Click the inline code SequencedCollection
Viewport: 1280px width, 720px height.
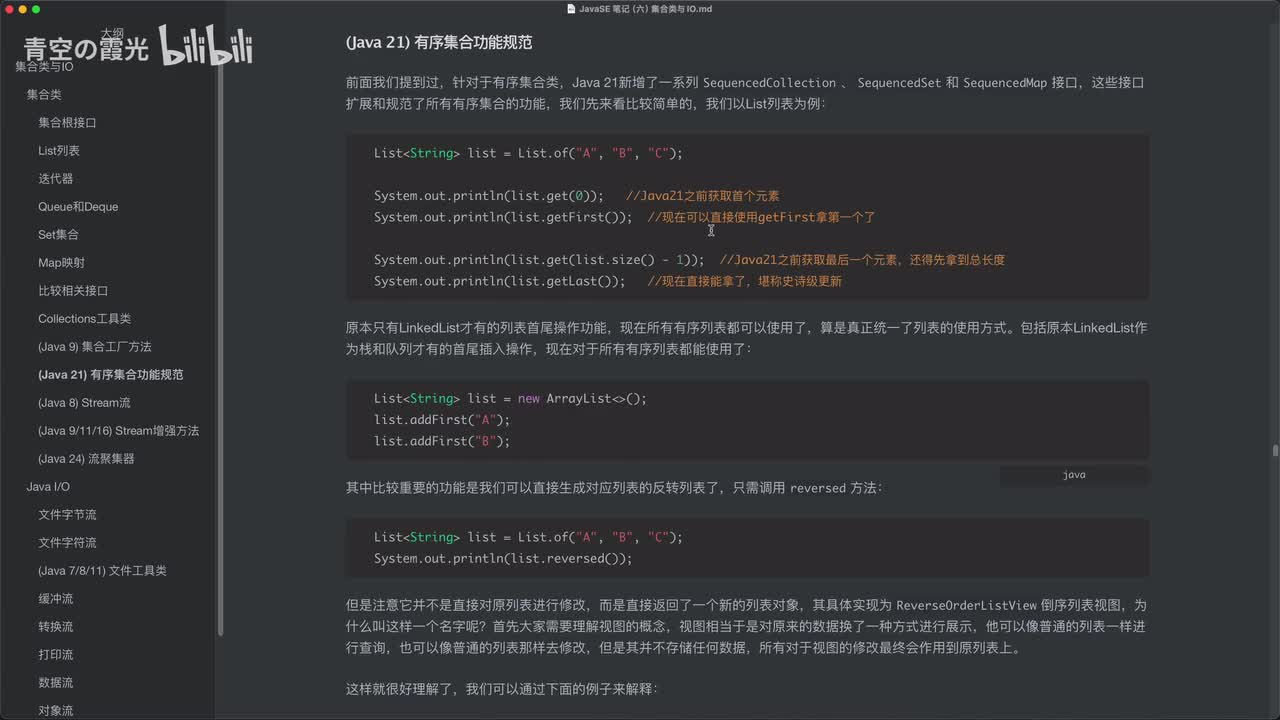coord(769,83)
